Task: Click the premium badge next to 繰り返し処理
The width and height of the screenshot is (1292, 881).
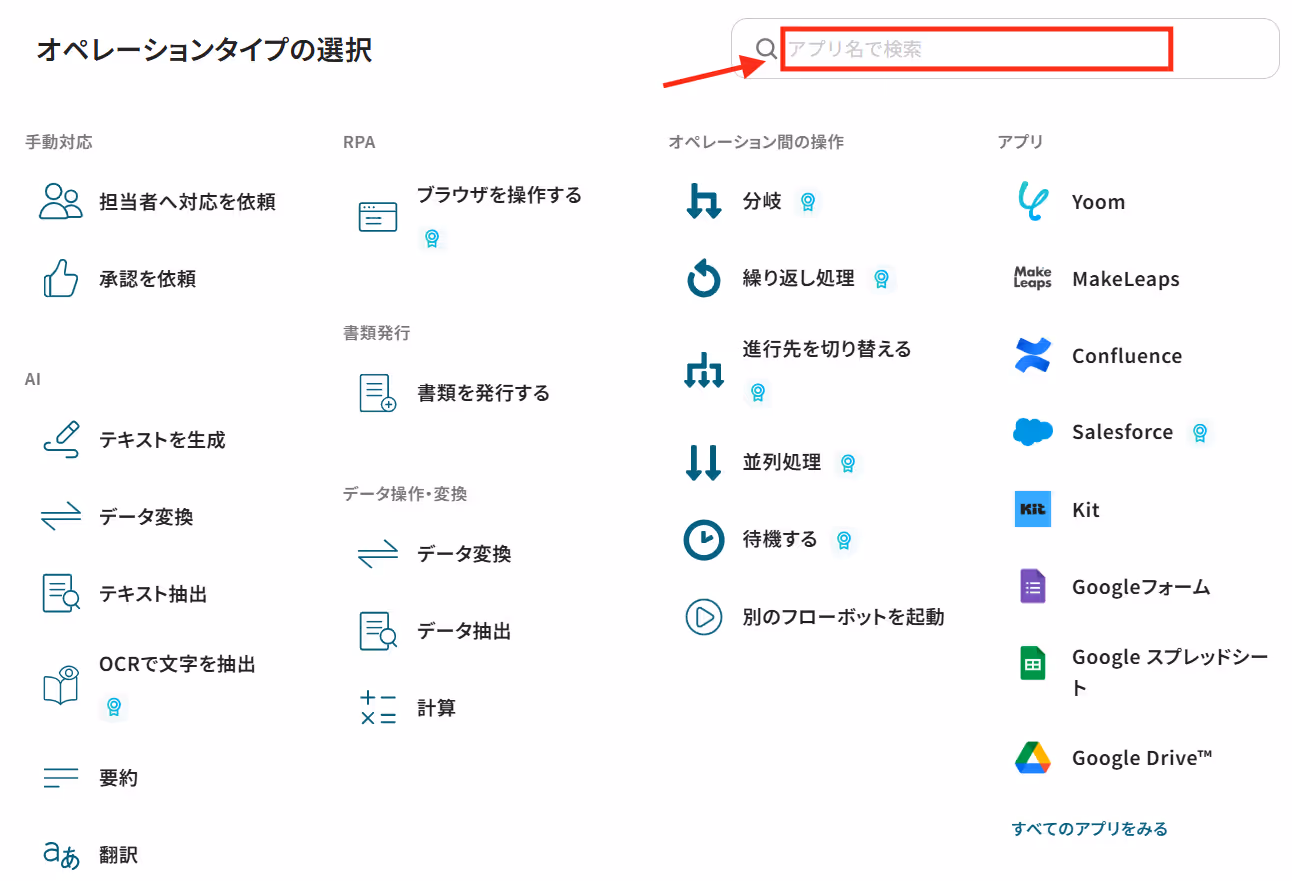Action: (881, 279)
